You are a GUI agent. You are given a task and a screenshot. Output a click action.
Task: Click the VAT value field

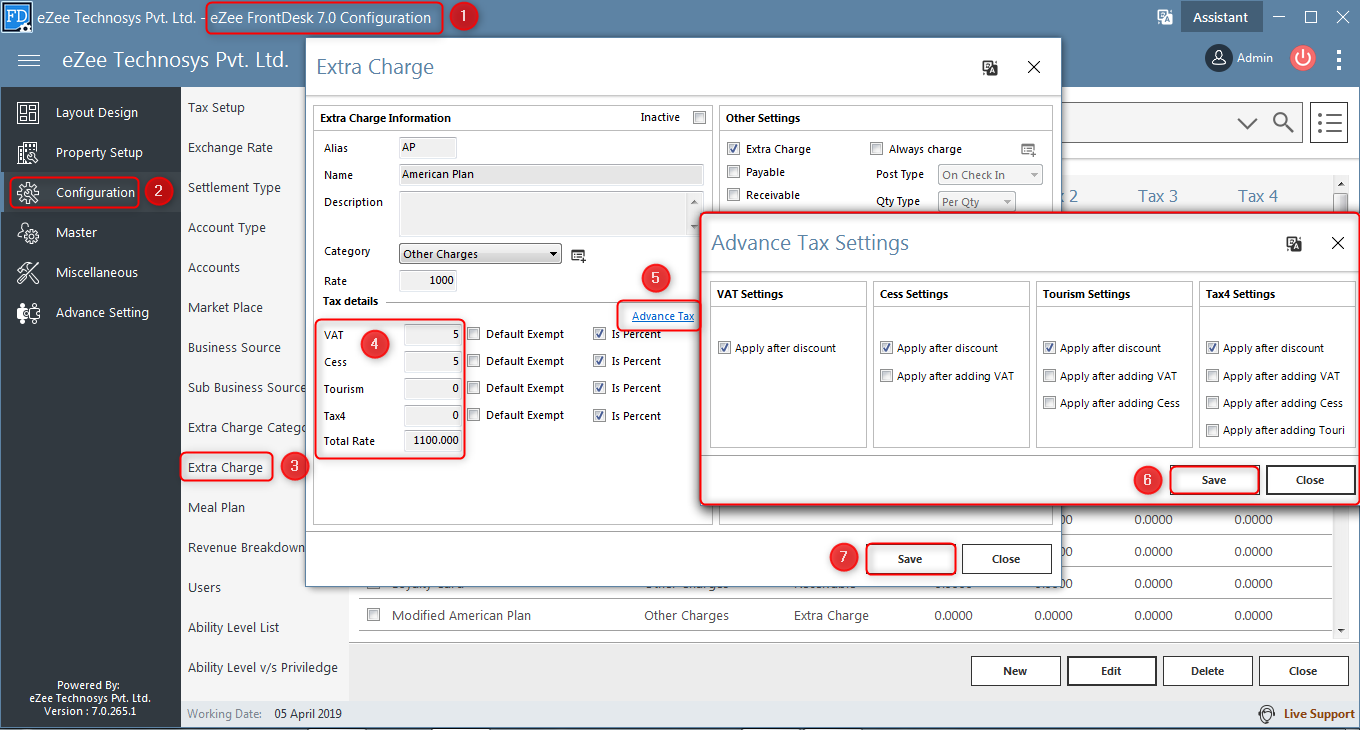pos(432,334)
